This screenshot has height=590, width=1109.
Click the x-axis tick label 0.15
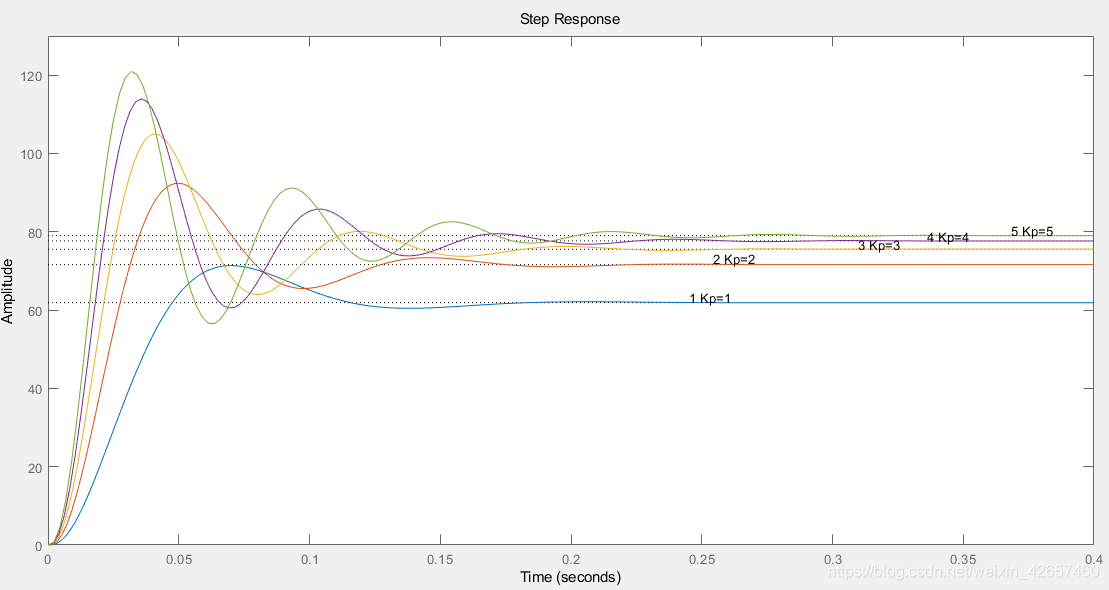pyautogui.click(x=441, y=560)
